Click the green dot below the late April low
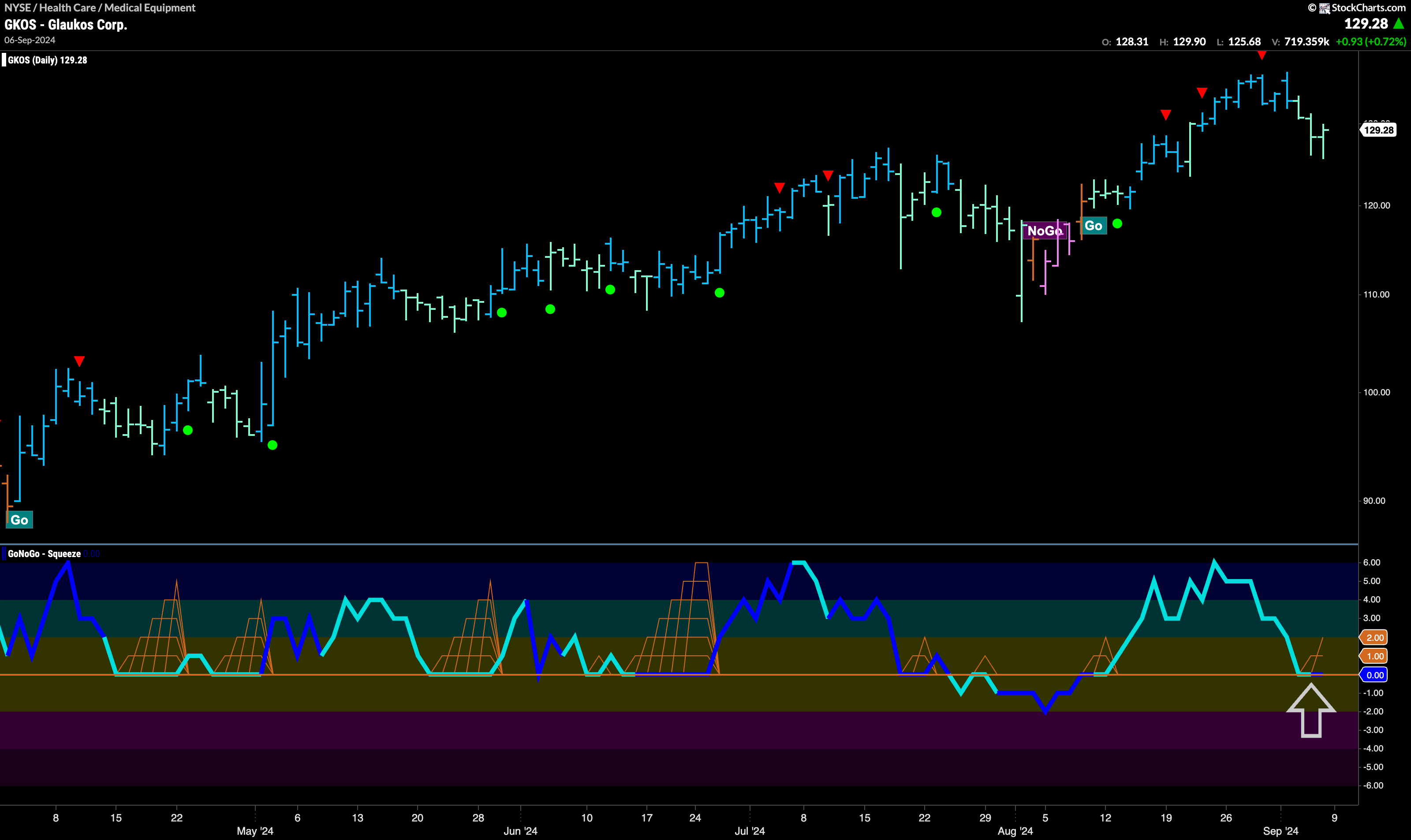Screen dimensions: 1411x840 (188, 430)
